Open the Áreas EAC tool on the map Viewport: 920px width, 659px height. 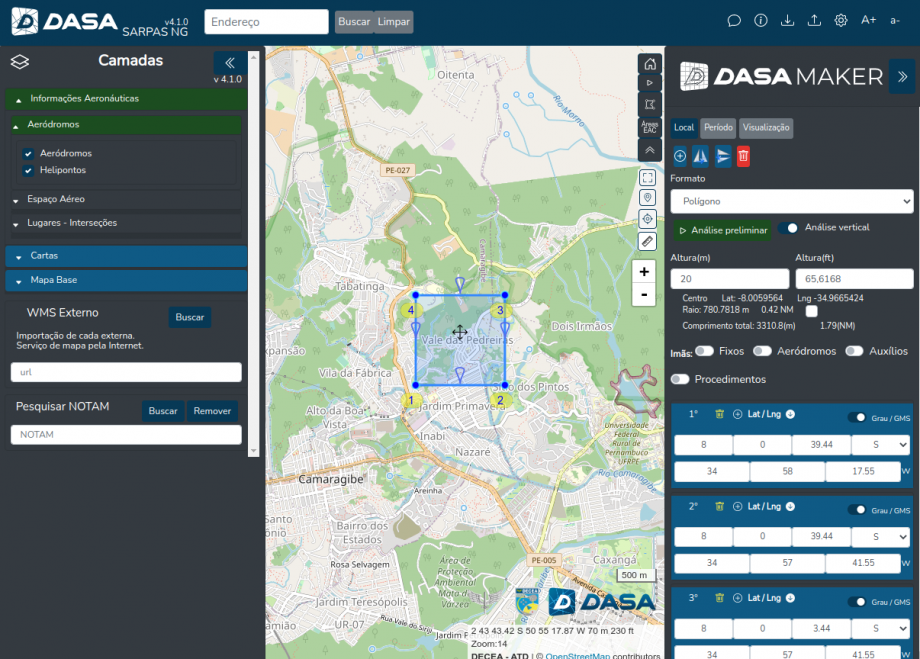pos(649,124)
